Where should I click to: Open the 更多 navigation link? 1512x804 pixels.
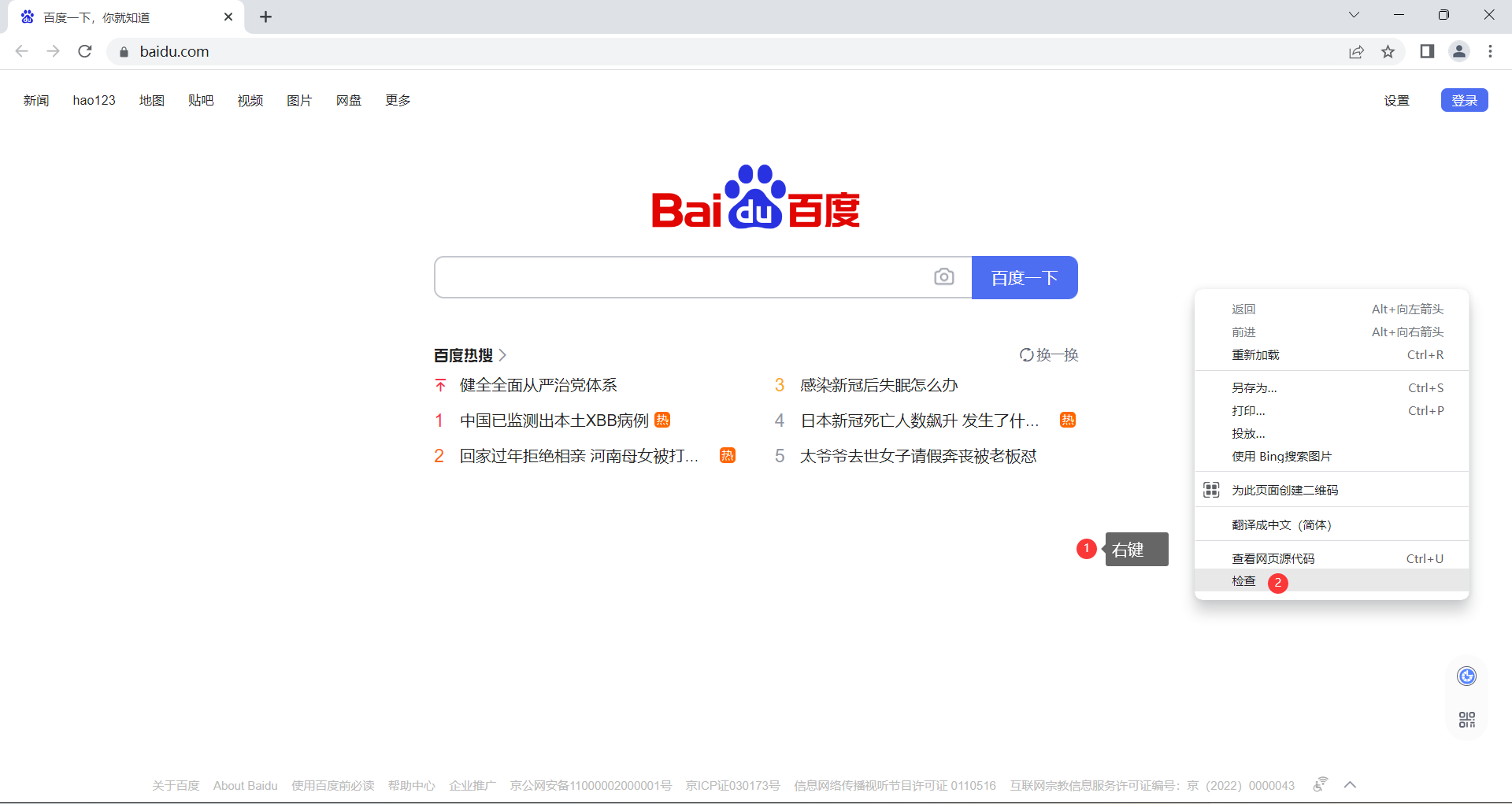click(398, 101)
